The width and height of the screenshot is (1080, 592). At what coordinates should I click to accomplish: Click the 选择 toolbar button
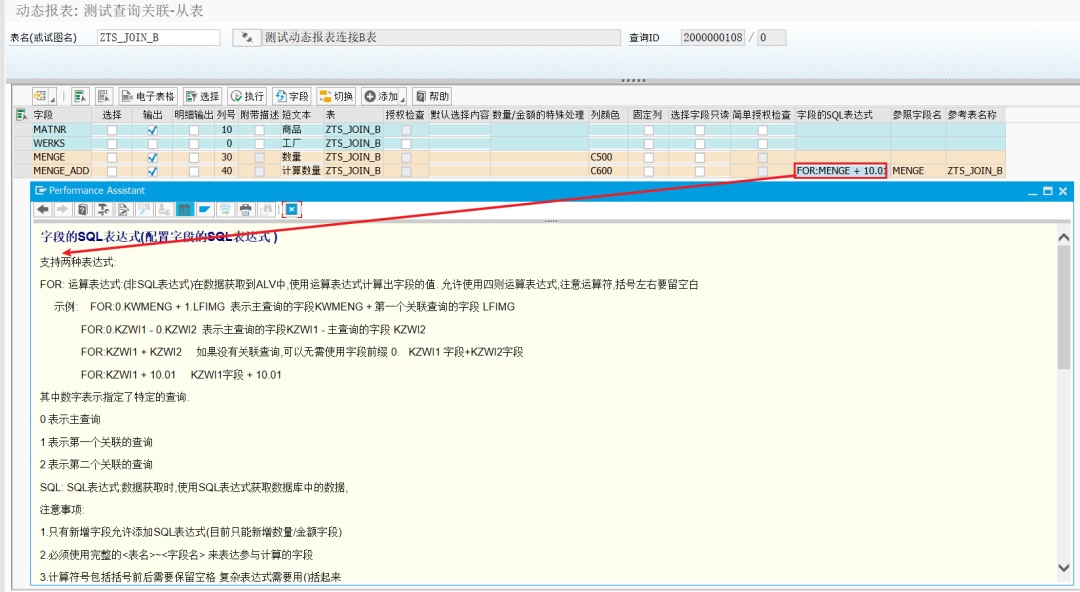tap(202, 96)
